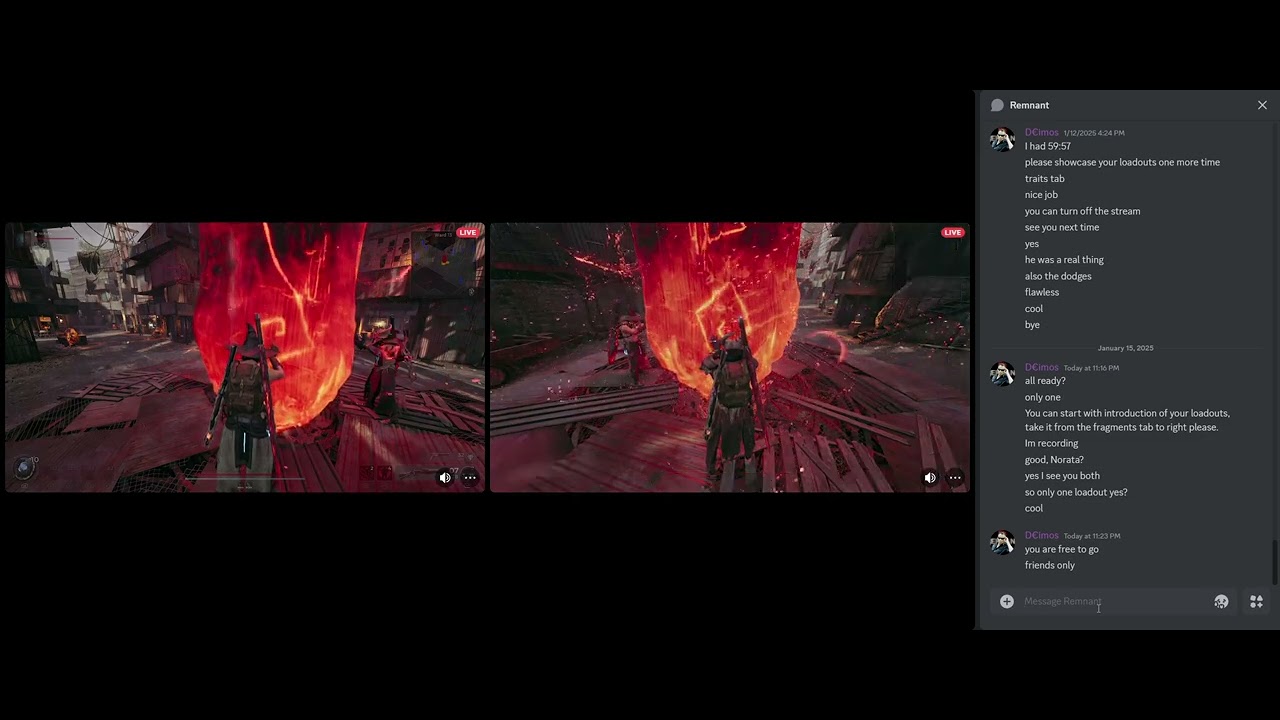Click the message "good, Norata?"
This screenshot has height=720, width=1280.
tap(1054, 460)
